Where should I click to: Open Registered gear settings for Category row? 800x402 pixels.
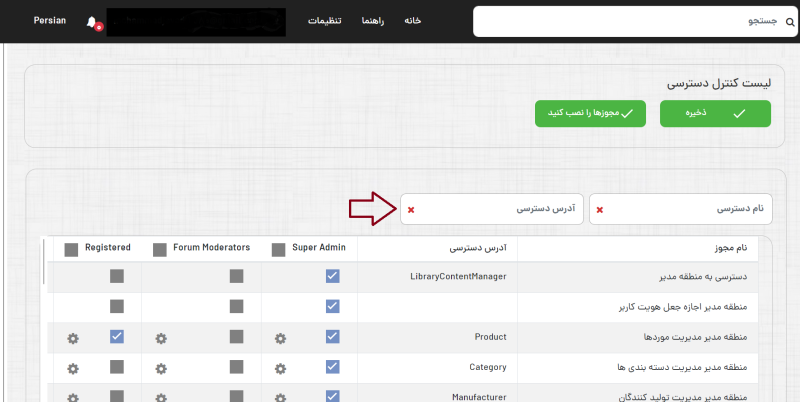72,368
